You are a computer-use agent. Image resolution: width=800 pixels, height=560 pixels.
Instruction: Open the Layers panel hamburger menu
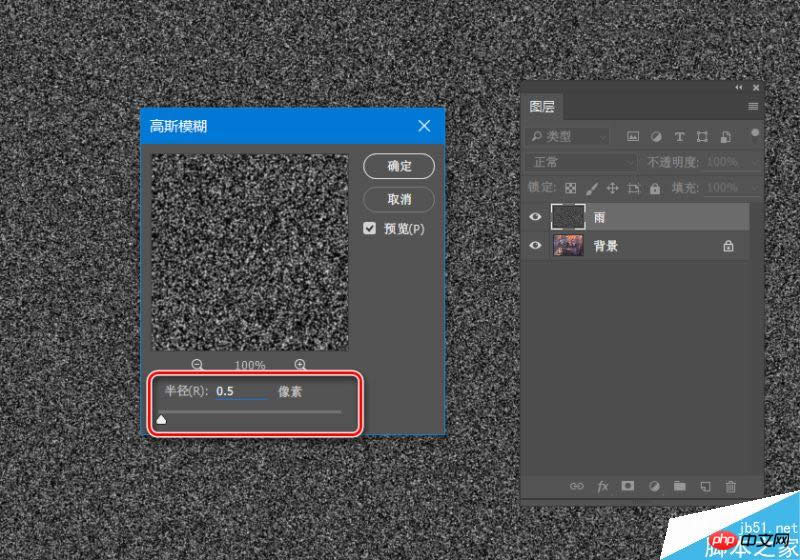[x=753, y=106]
